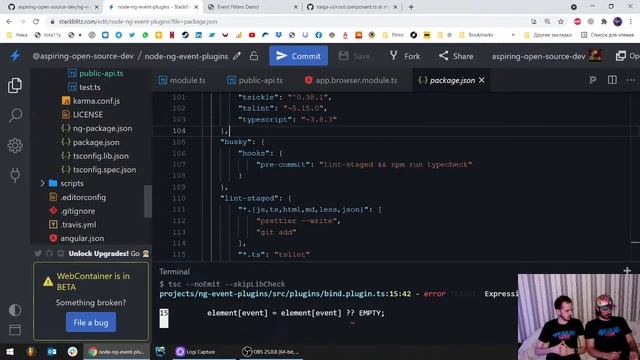
Task: Split the editor with the split-view icon
Action: (x=612, y=80)
